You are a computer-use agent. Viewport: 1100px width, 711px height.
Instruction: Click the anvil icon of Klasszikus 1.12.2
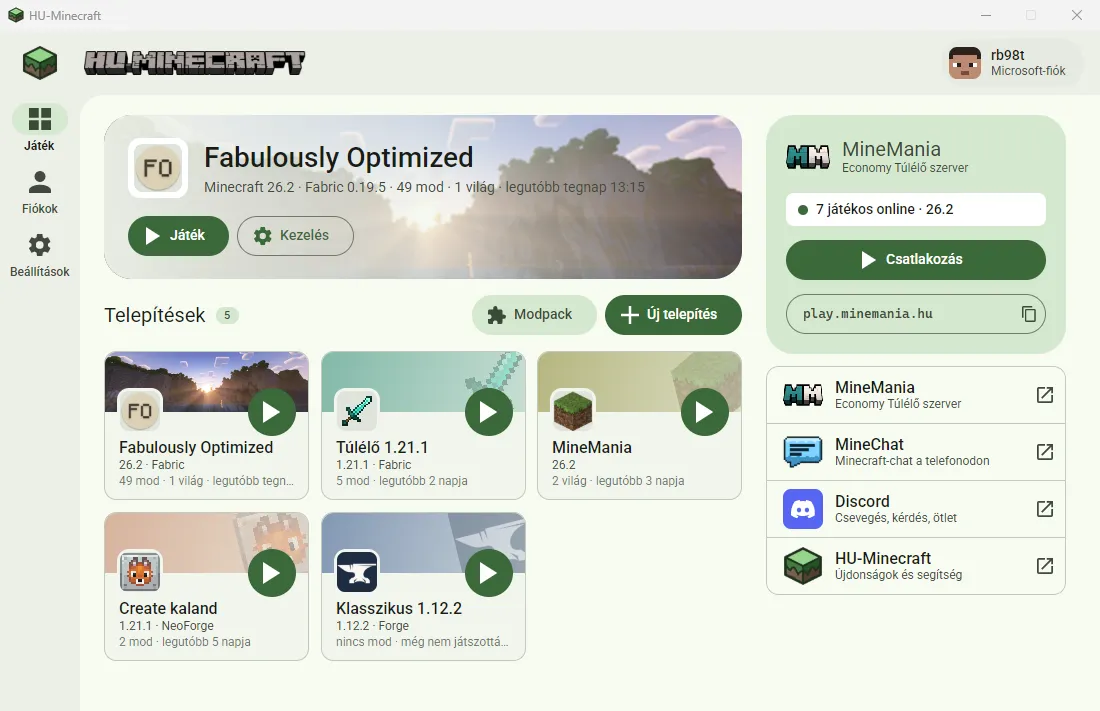click(x=357, y=571)
